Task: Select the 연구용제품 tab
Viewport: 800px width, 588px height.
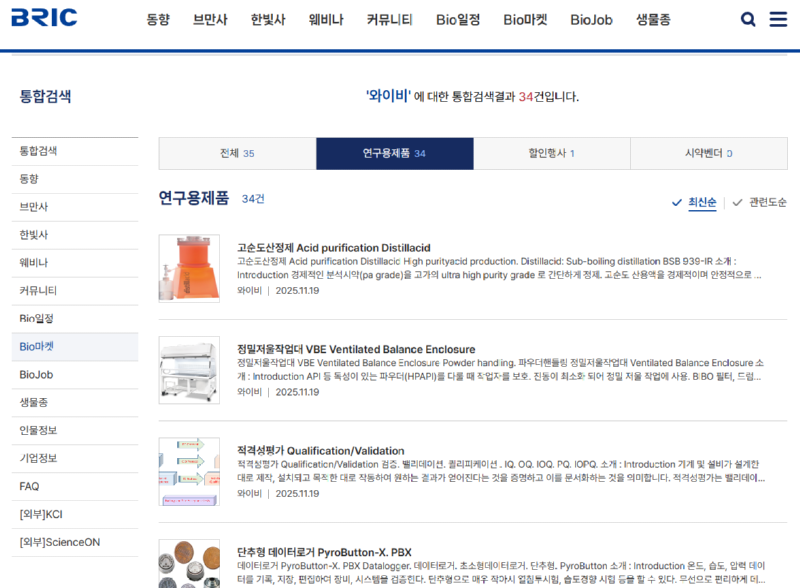Action: click(396, 154)
